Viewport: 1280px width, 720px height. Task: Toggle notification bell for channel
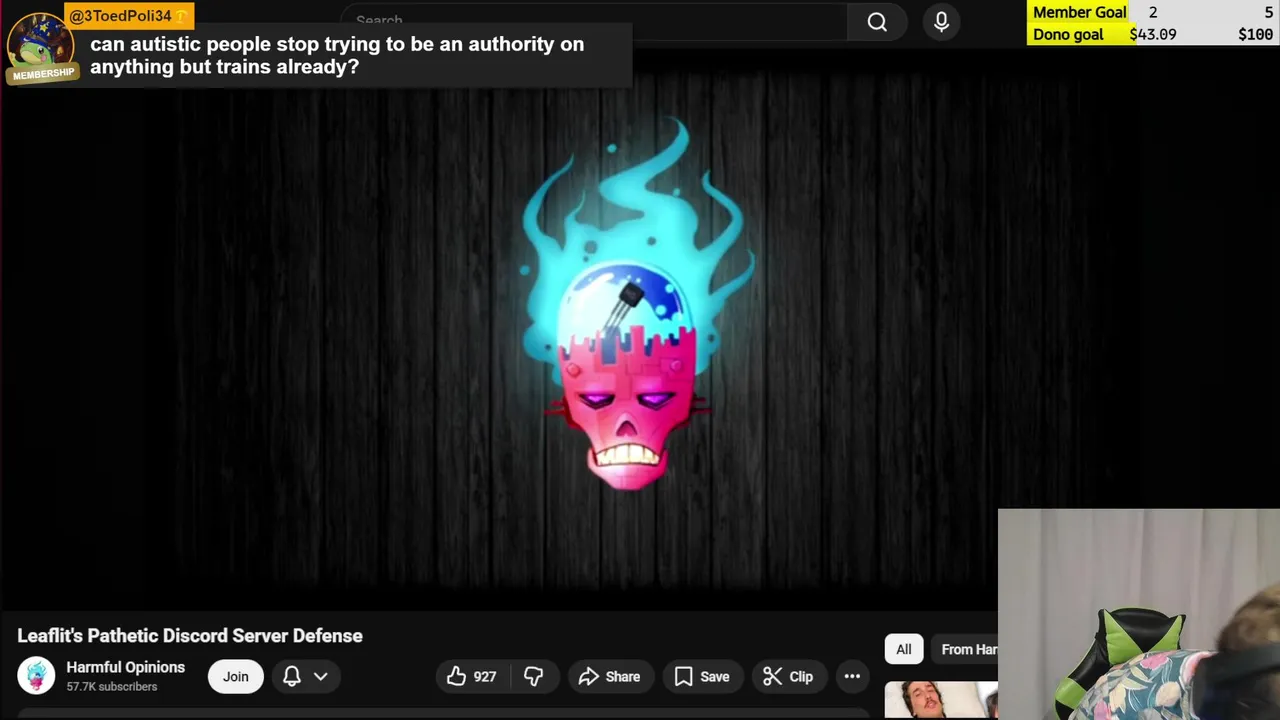point(292,677)
